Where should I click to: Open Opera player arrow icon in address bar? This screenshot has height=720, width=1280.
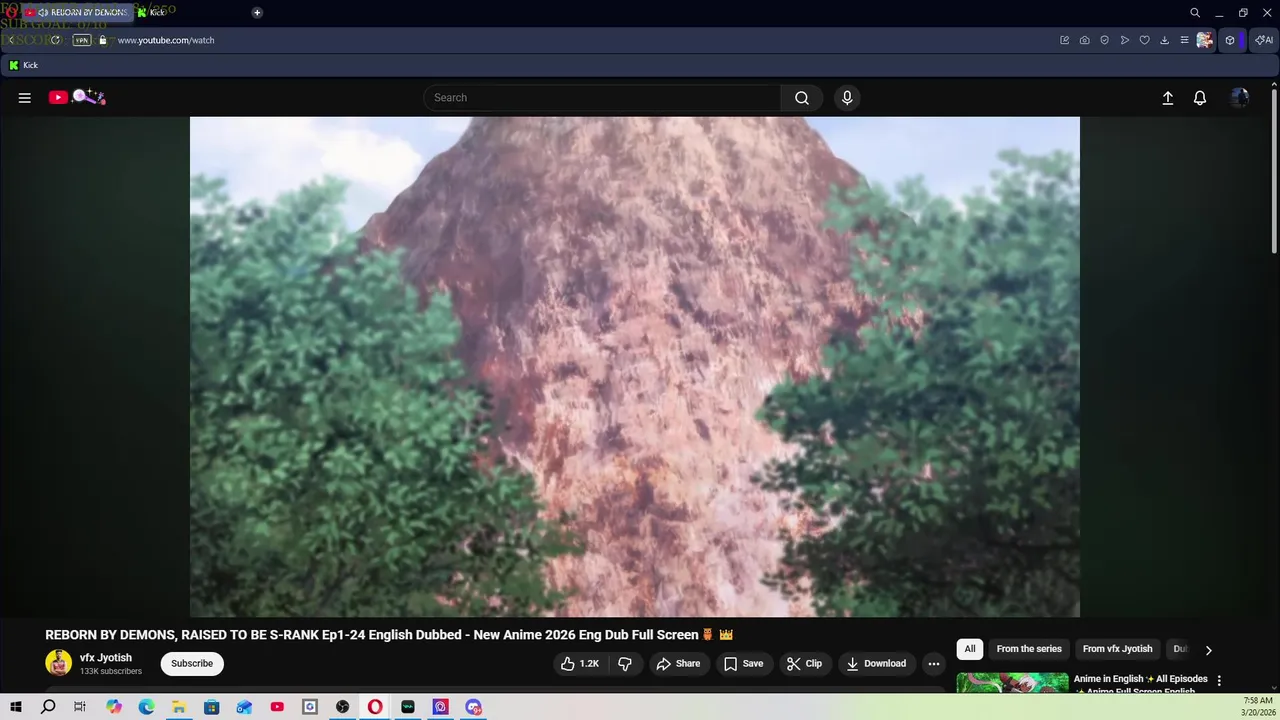[1125, 40]
